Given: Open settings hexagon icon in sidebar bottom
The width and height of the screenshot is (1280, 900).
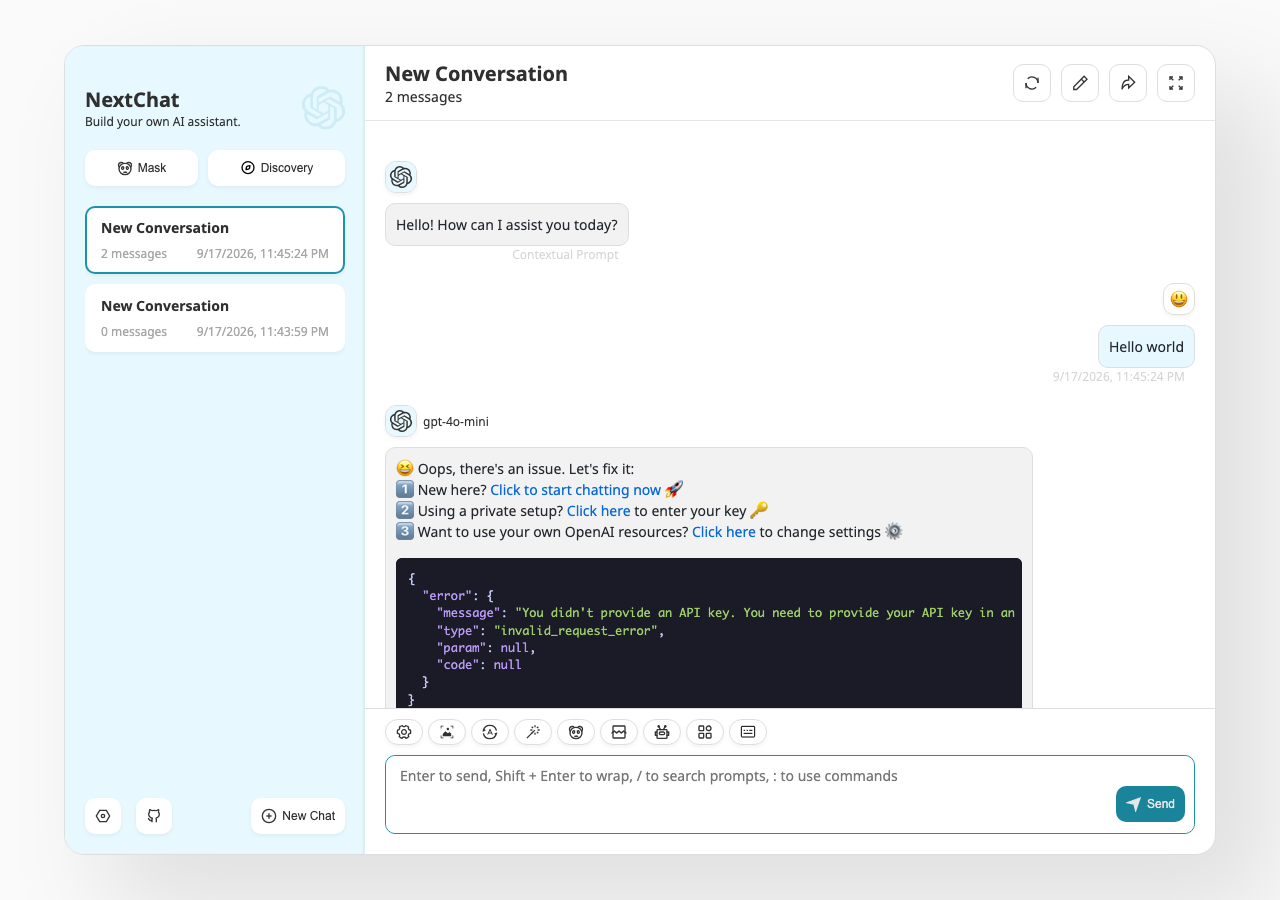Looking at the screenshot, I should 103,816.
